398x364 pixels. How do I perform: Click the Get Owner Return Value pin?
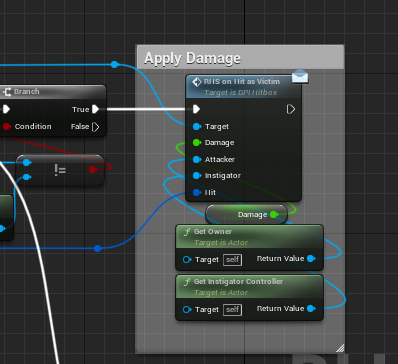pos(311,259)
